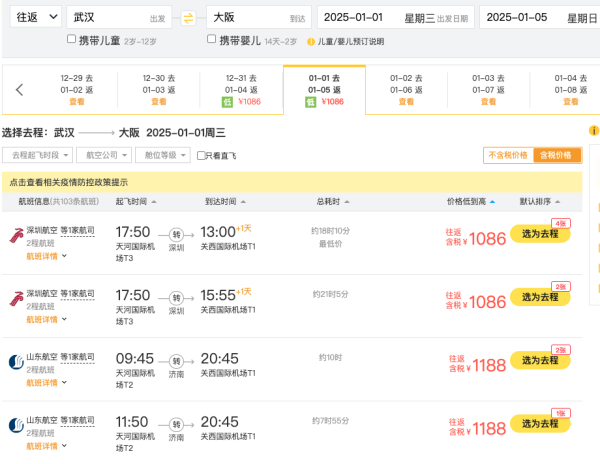Expand 航班详情 for 11:50 Shandong flight
This screenshot has width=600, height=464.
click(x=46, y=446)
